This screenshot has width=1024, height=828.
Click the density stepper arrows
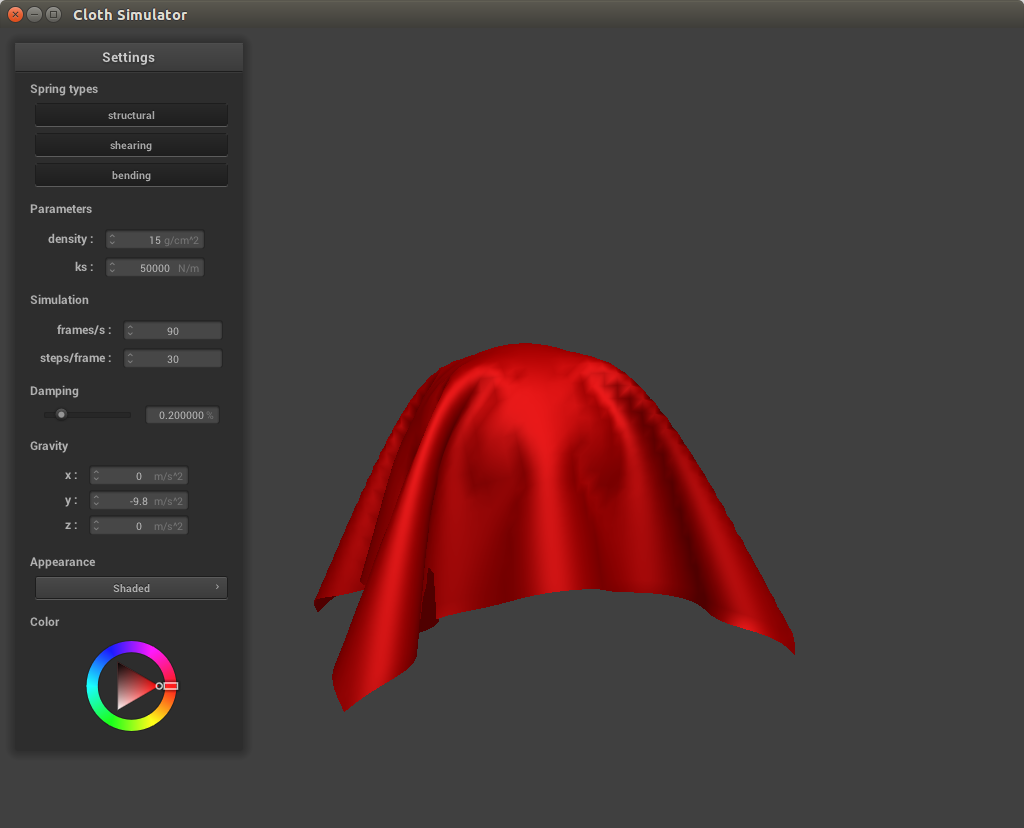(113, 240)
